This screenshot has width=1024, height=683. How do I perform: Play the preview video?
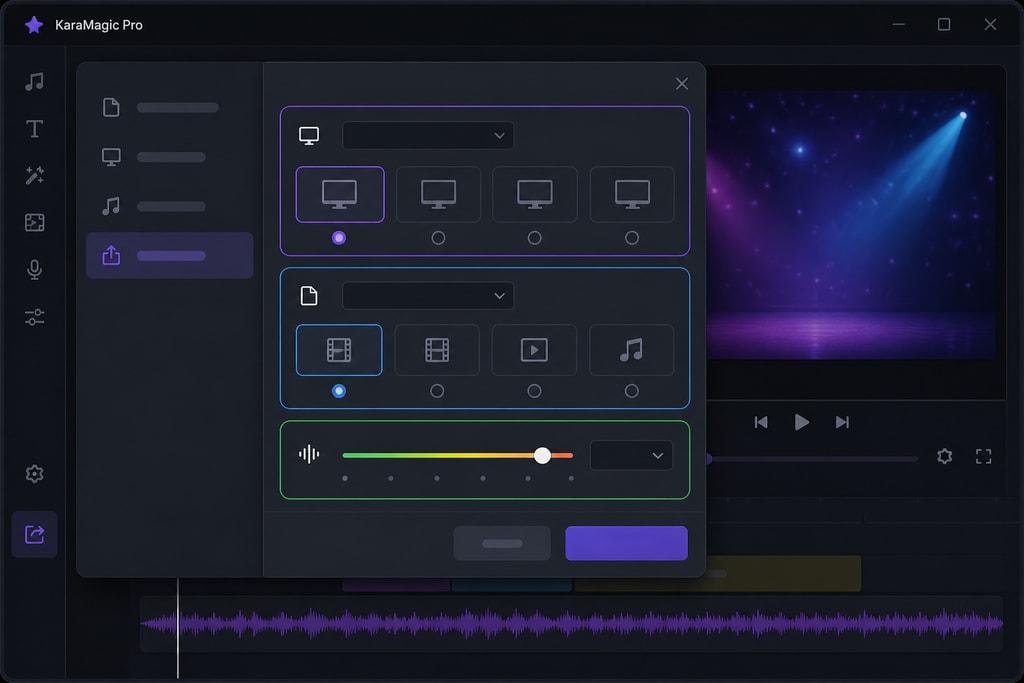pyautogui.click(x=801, y=422)
